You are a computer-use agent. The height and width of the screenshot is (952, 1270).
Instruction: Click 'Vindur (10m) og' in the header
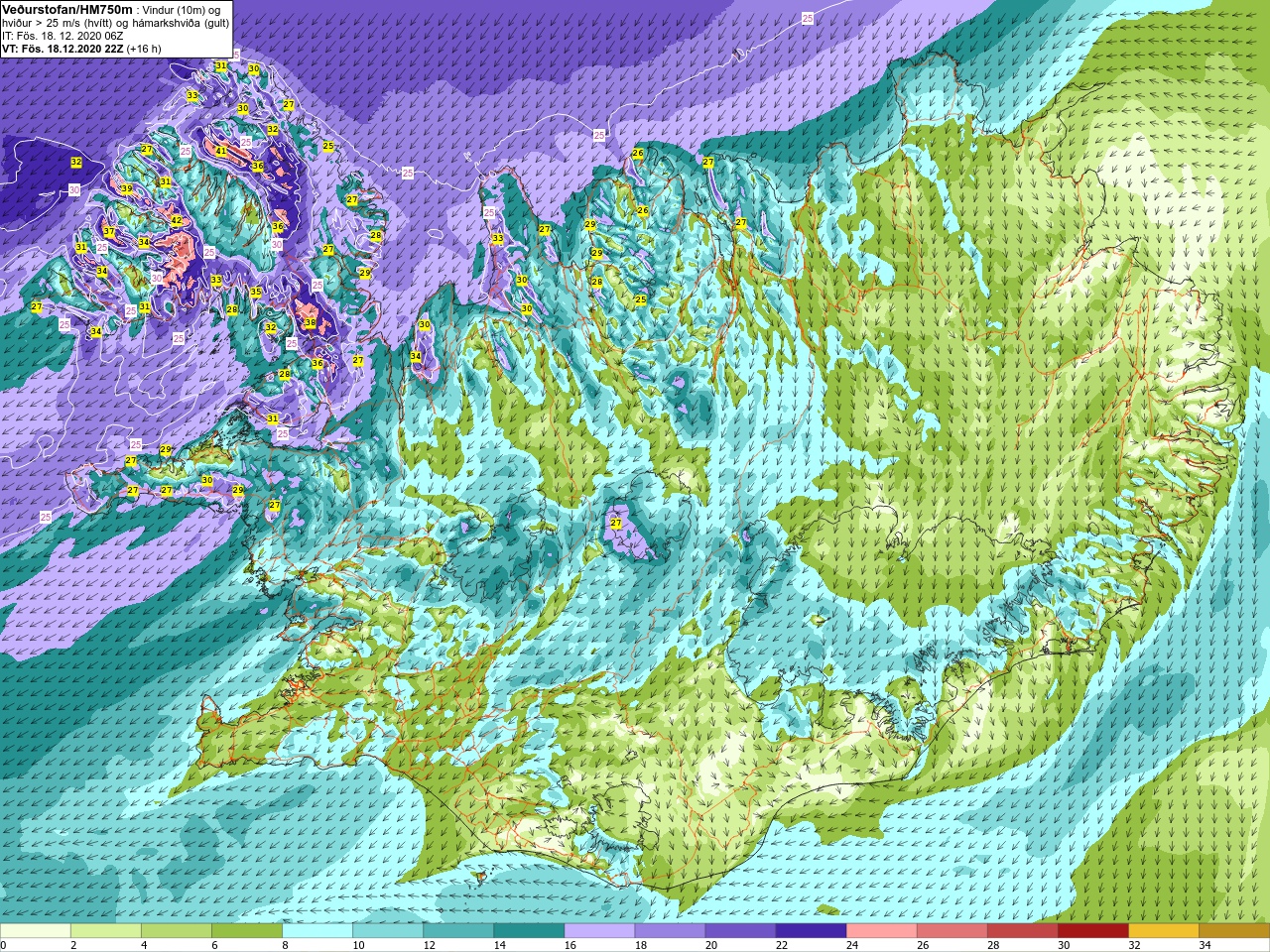pos(182,9)
